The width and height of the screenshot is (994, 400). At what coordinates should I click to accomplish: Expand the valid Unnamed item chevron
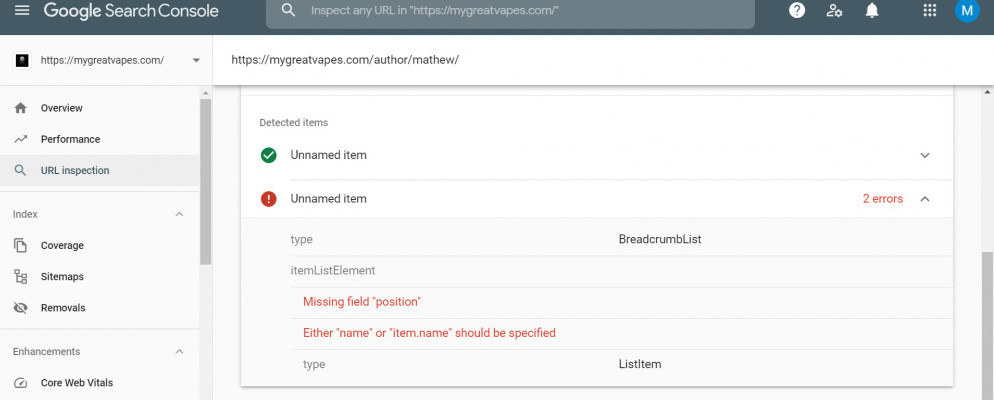(x=925, y=155)
